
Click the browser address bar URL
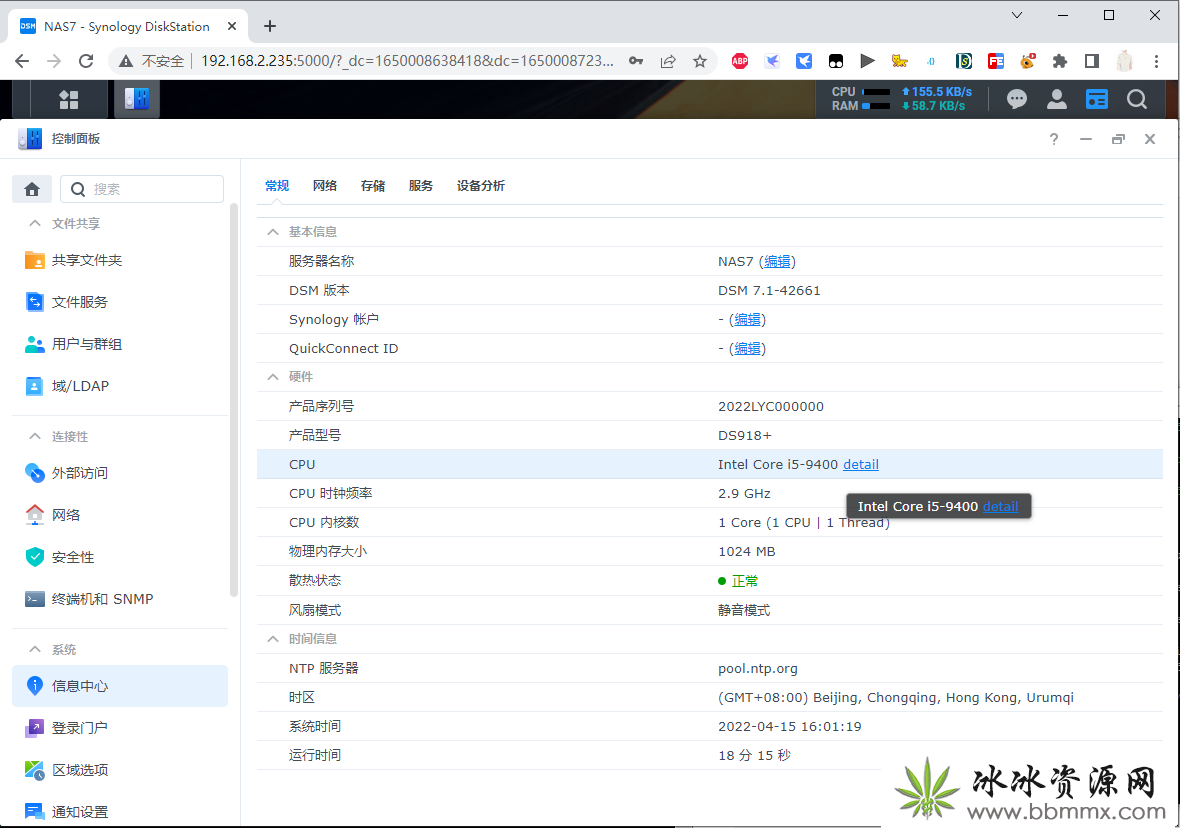point(407,61)
